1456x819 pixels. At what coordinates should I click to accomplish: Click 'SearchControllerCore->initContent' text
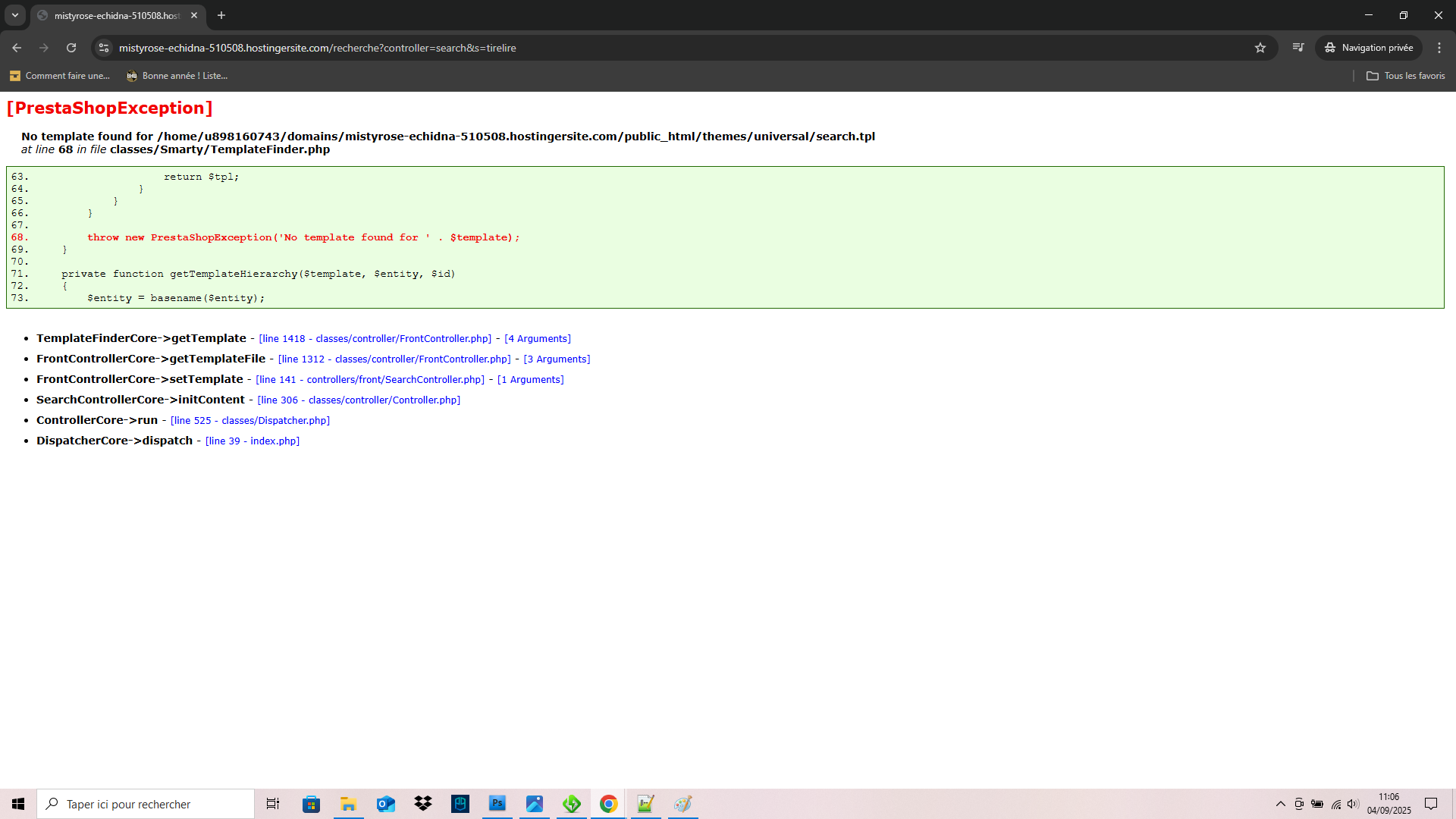[140, 400]
